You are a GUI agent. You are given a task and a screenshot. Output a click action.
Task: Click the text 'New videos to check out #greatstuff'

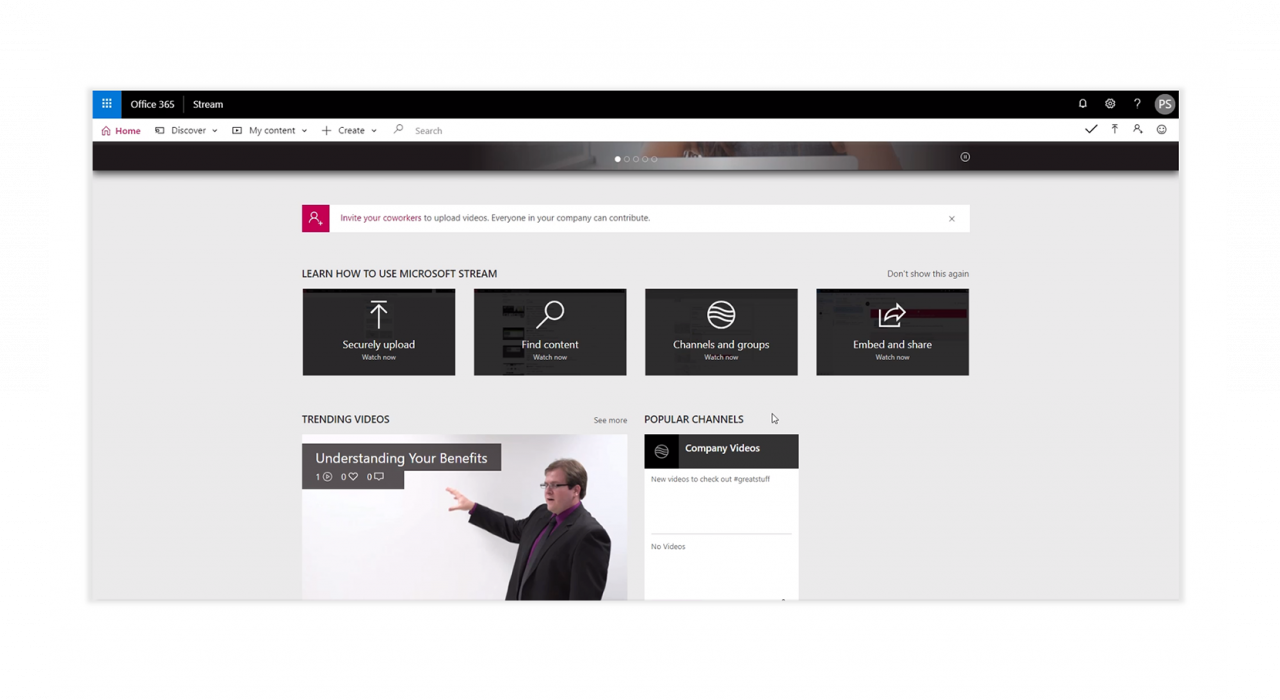point(710,479)
